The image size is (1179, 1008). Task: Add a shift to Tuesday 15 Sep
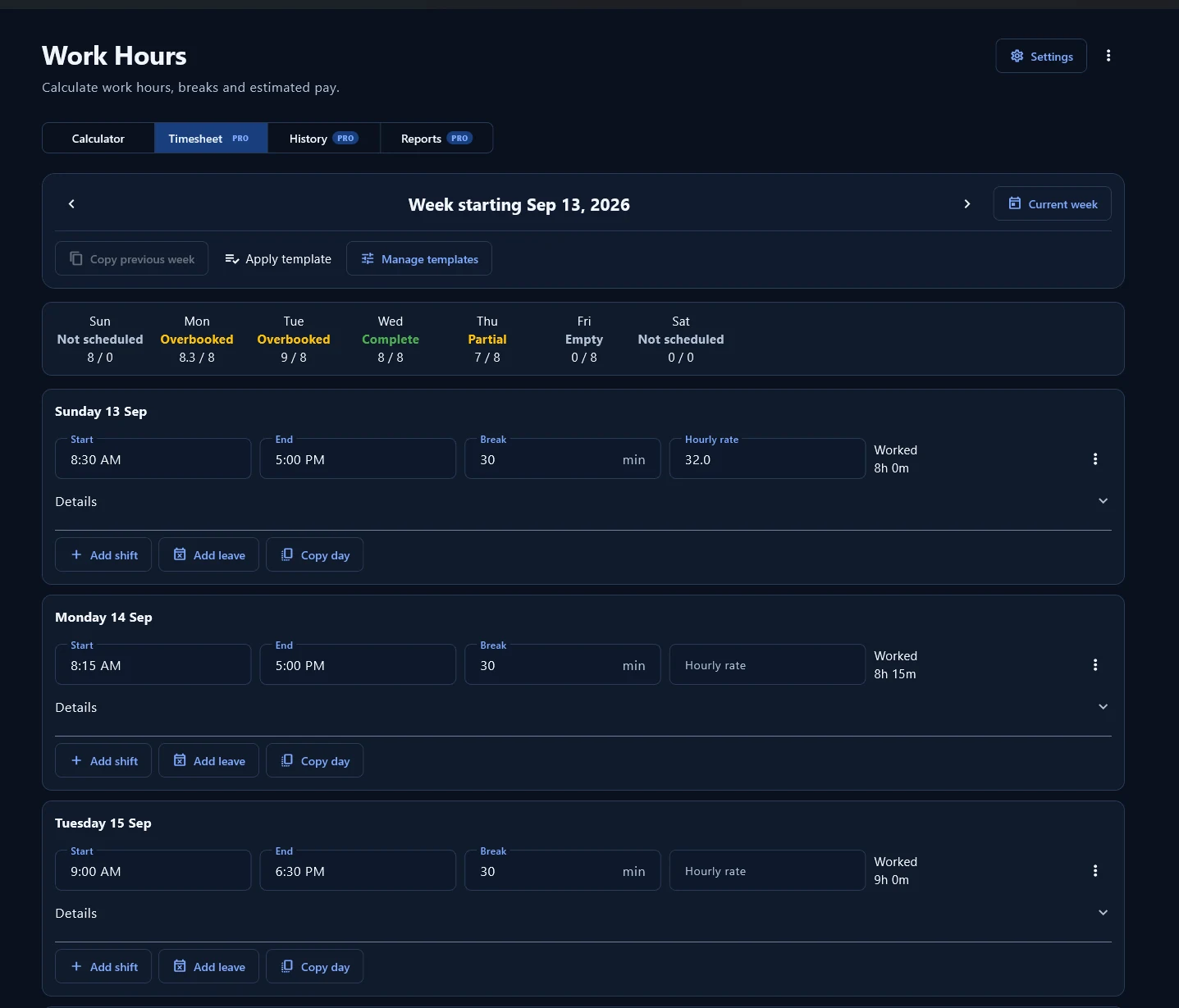pyautogui.click(x=103, y=966)
